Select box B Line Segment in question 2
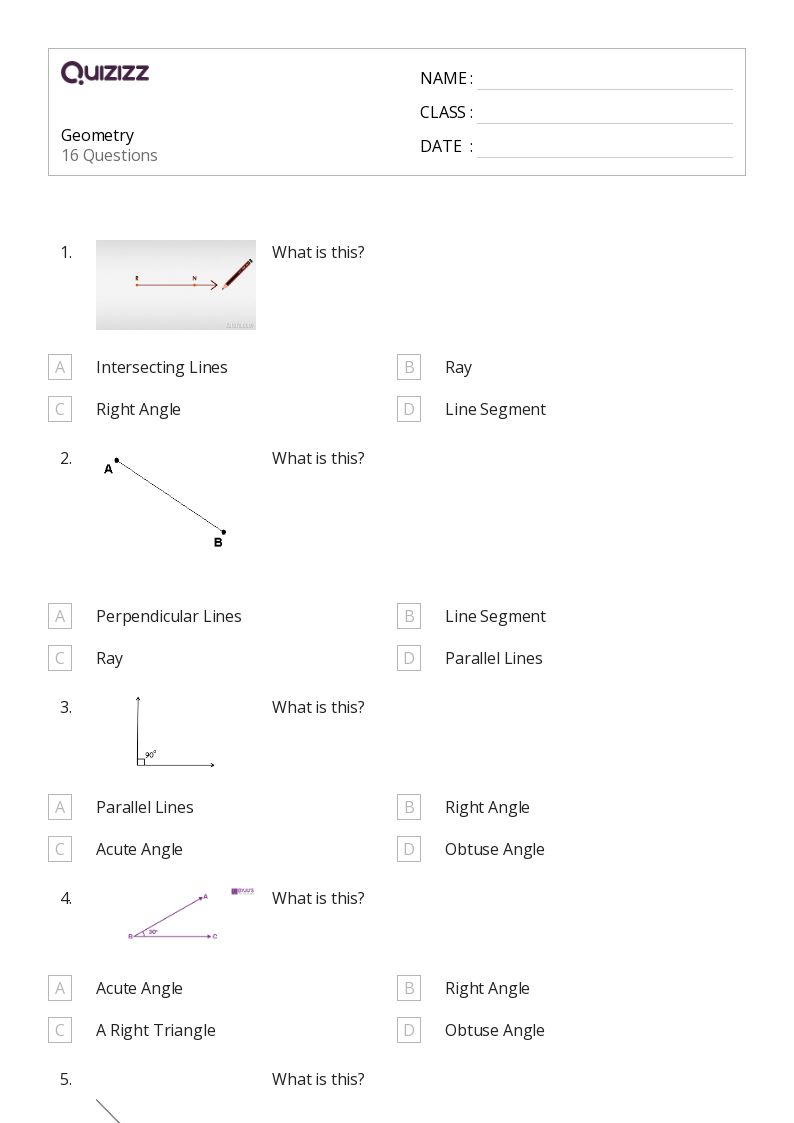The height and width of the screenshot is (1123, 794). click(409, 616)
